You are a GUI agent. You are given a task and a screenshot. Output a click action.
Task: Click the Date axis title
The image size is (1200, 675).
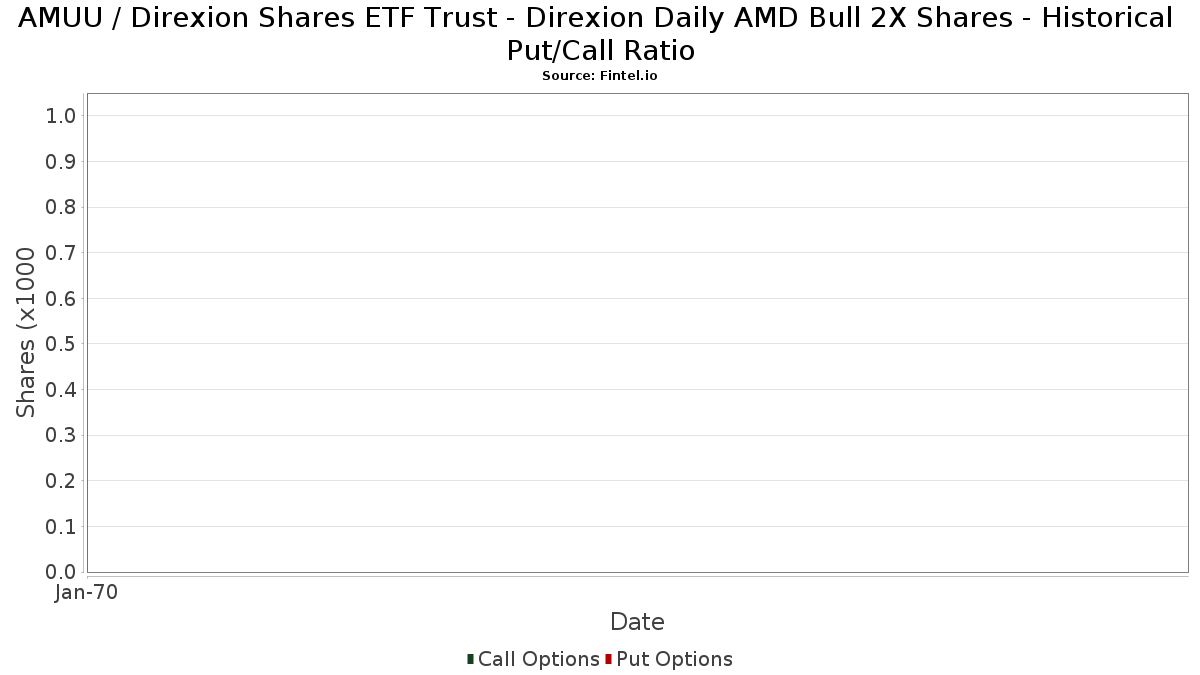(x=637, y=622)
